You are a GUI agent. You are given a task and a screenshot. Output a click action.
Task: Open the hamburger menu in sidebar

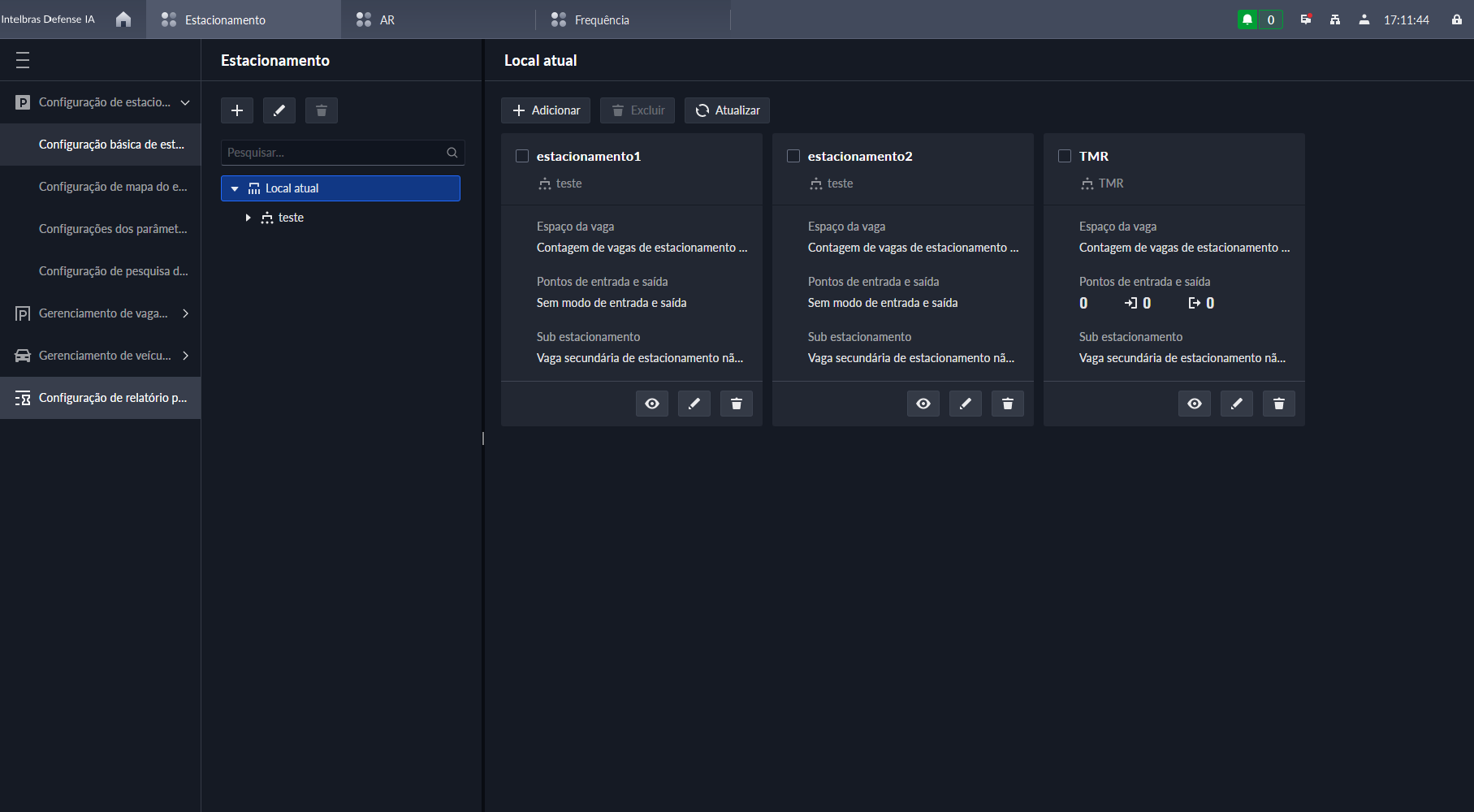point(23,60)
